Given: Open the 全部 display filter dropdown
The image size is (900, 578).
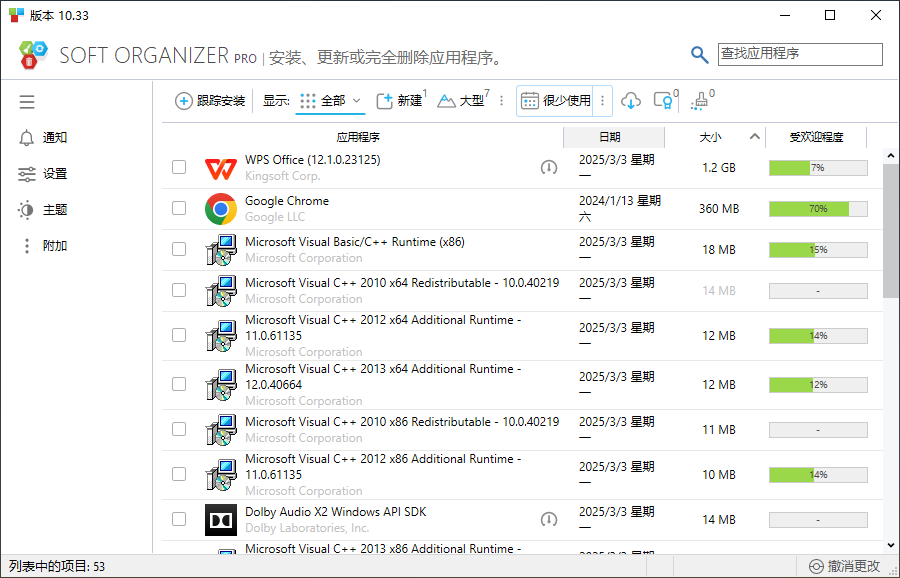Looking at the screenshot, I should coord(330,101).
